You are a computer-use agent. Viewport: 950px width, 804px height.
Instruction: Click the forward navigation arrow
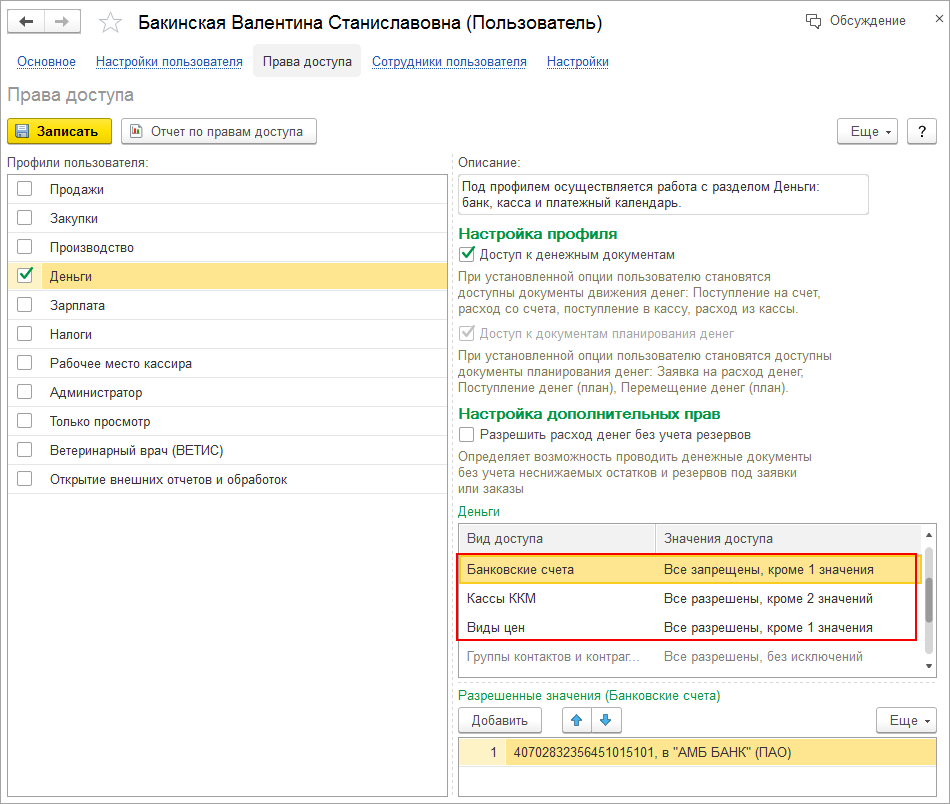[x=62, y=22]
